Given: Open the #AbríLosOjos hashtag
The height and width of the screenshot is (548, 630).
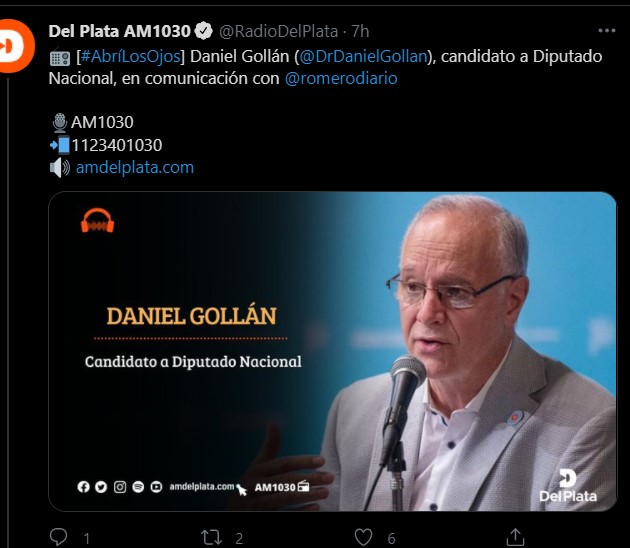Looking at the screenshot, I should (x=131, y=56).
